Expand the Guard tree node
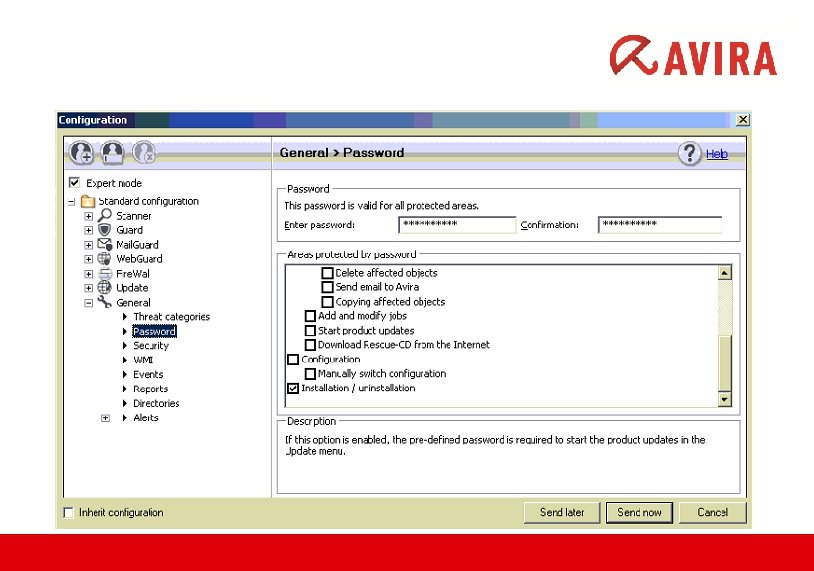The width and height of the screenshot is (814, 571). tap(89, 230)
